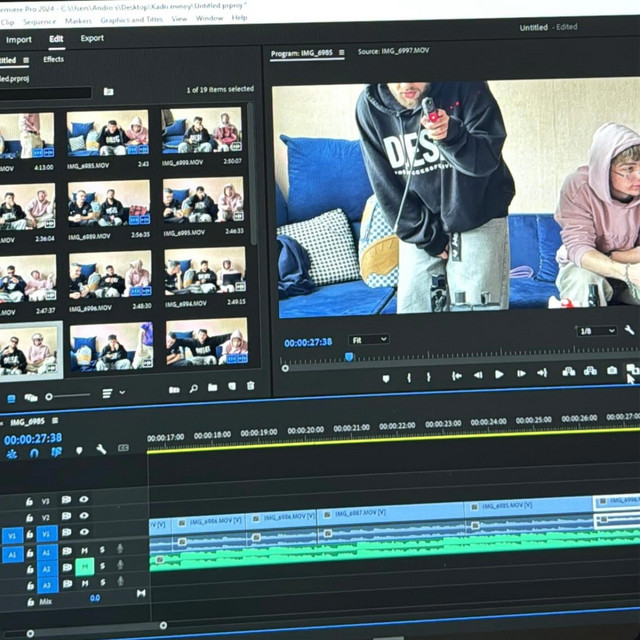This screenshot has height=640, width=640.
Task: Export a frame with the camera icon
Action: pos(612,370)
